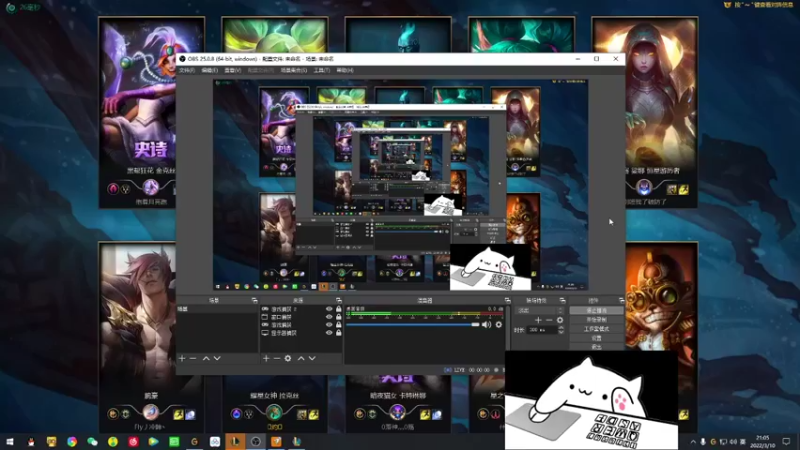Increase transition duration with up arrow
Screen dimensions: 800x450
tap(561, 328)
